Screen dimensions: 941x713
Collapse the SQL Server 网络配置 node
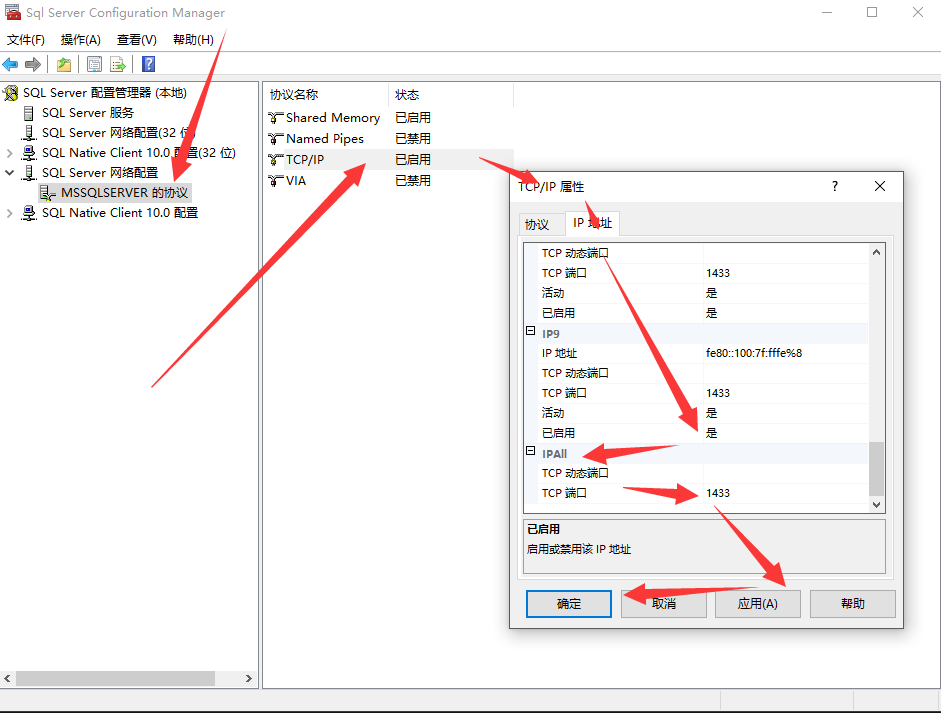pyautogui.click(x=10, y=173)
